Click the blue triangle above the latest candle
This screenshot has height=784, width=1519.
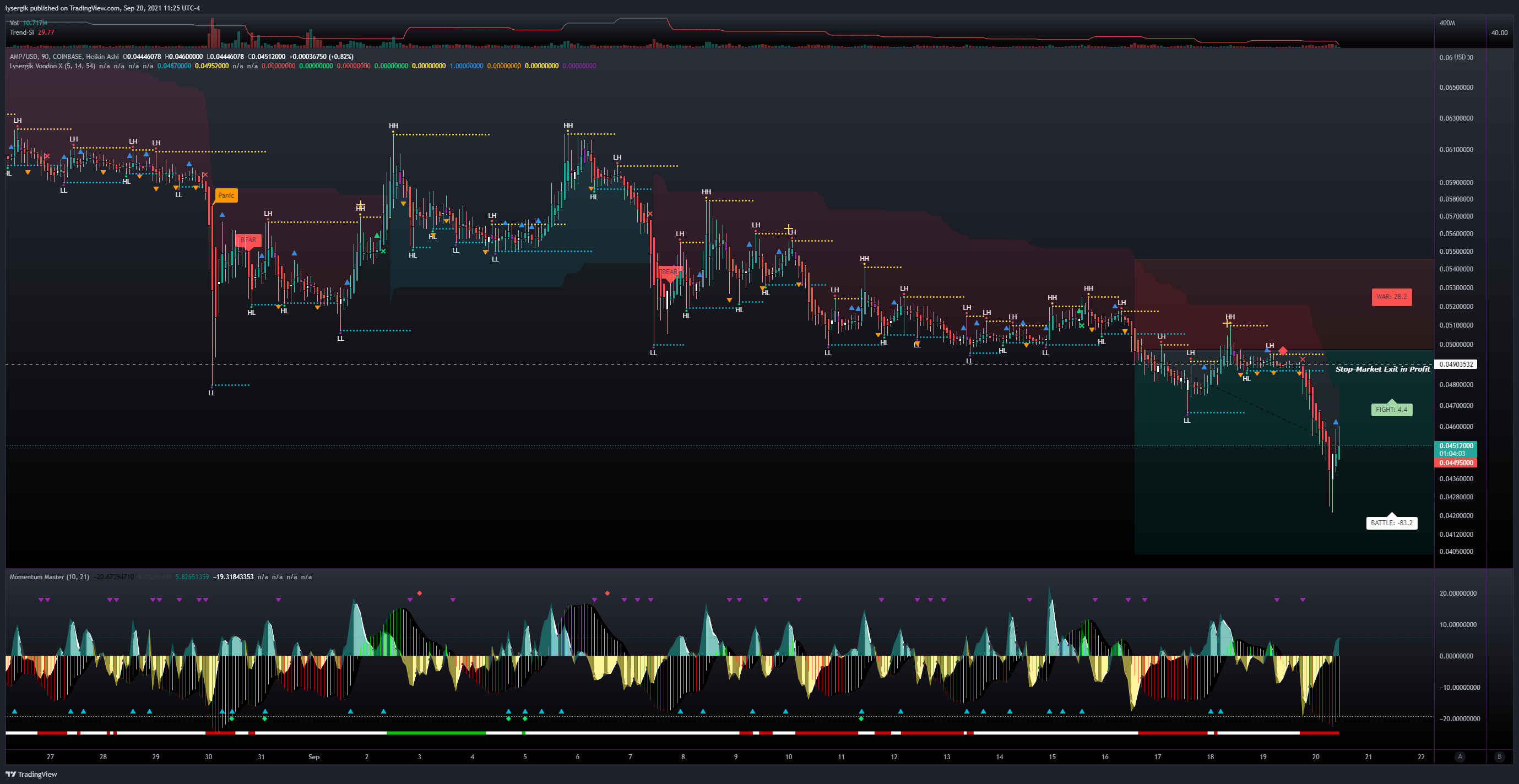click(x=1336, y=422)
